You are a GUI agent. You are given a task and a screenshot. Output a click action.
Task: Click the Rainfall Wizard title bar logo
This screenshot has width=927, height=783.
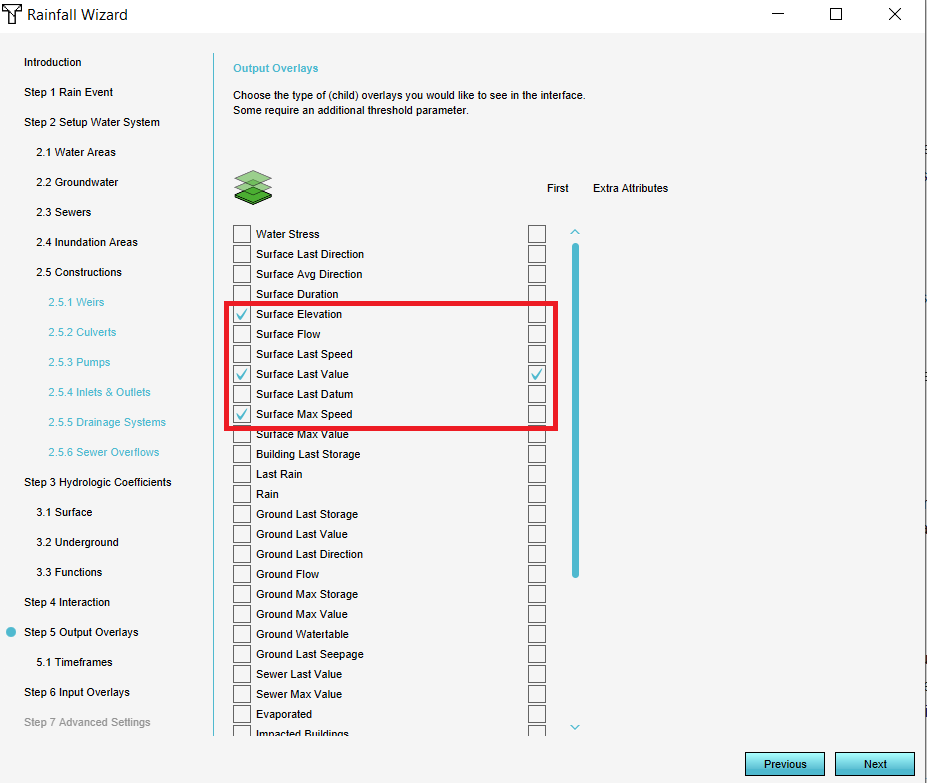point(13,15)
